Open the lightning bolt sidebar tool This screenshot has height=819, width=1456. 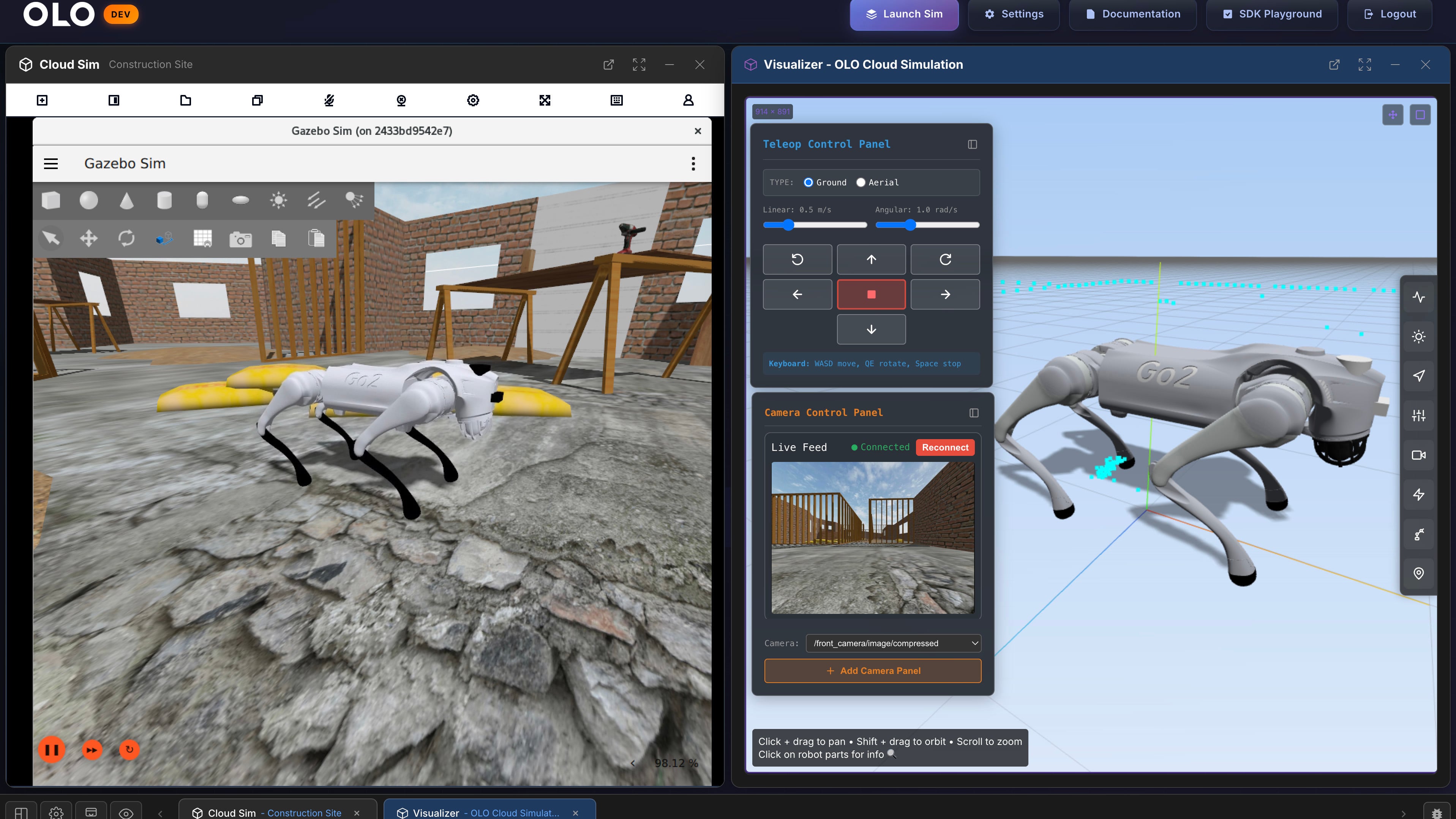1419,495
